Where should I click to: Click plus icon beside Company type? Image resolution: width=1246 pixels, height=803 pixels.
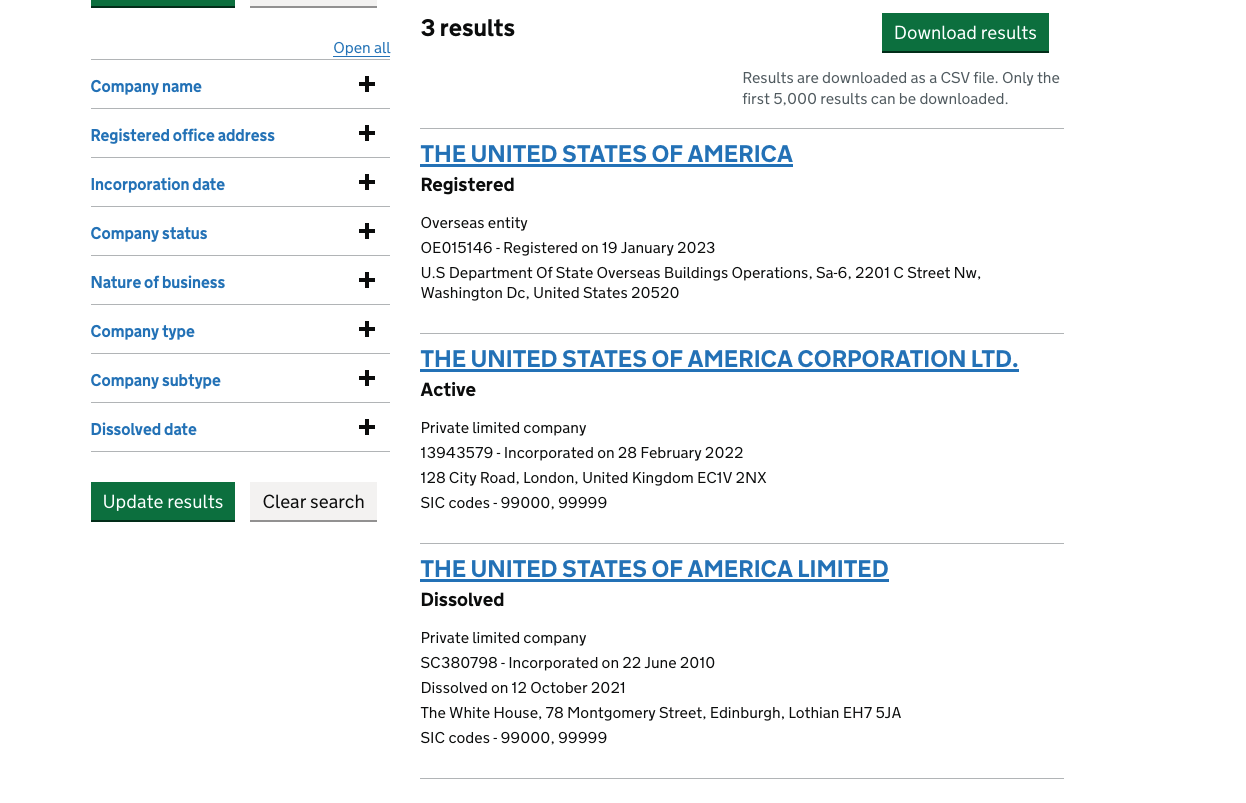(x=367, y=330)
